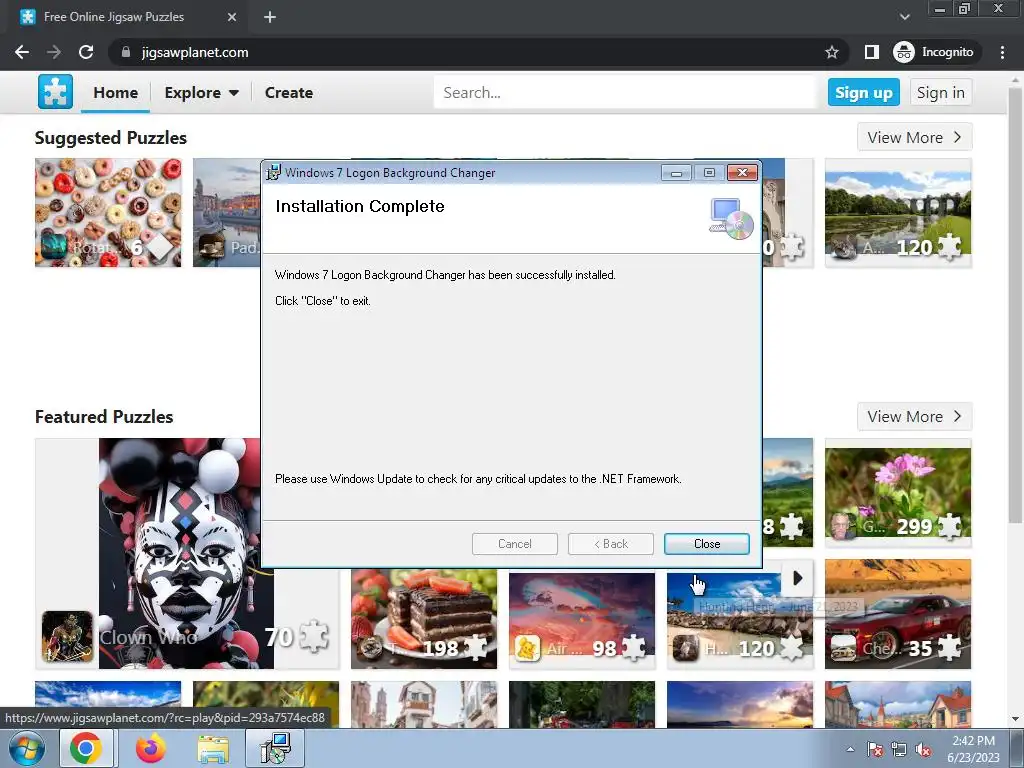Open the Create menu item

pyautogui.click(x=289, y=93)
